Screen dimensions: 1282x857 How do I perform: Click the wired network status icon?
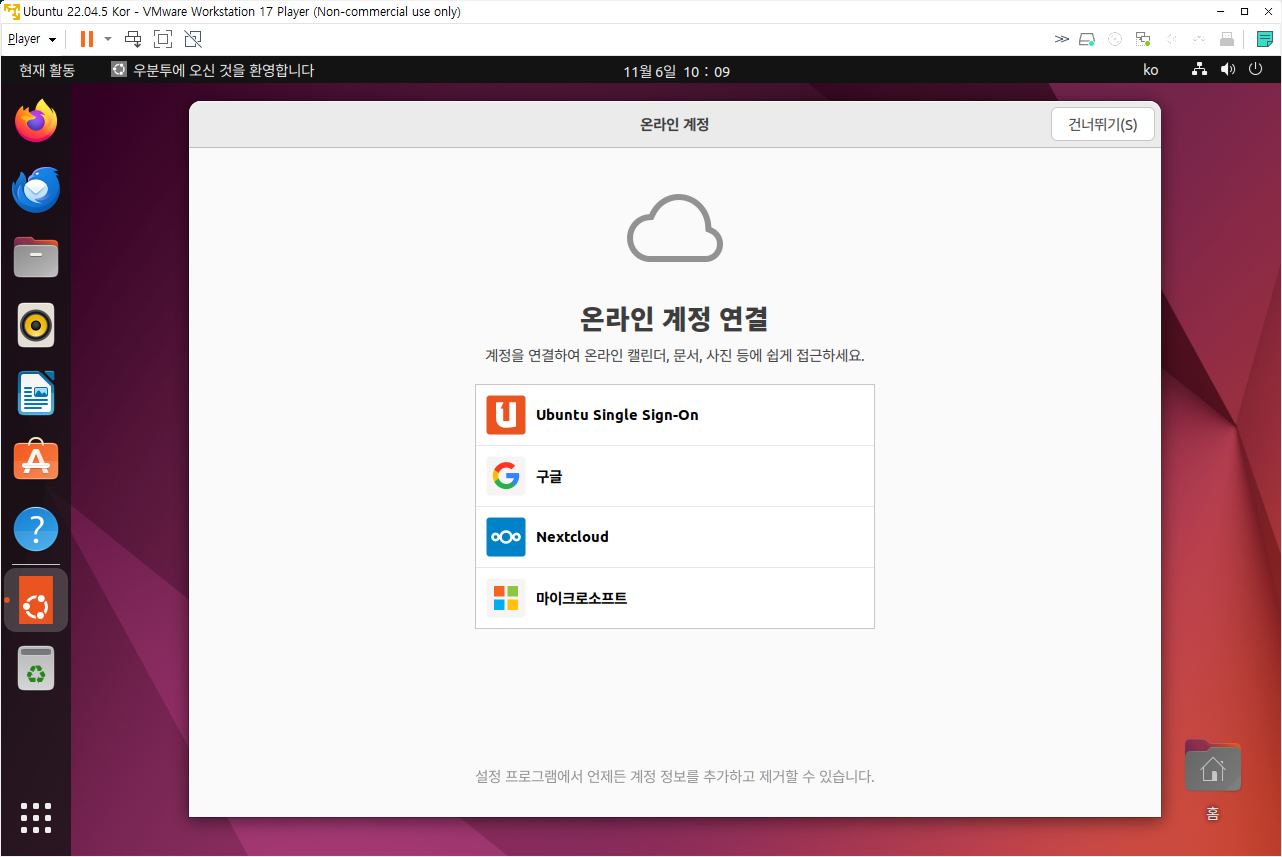1200,70
